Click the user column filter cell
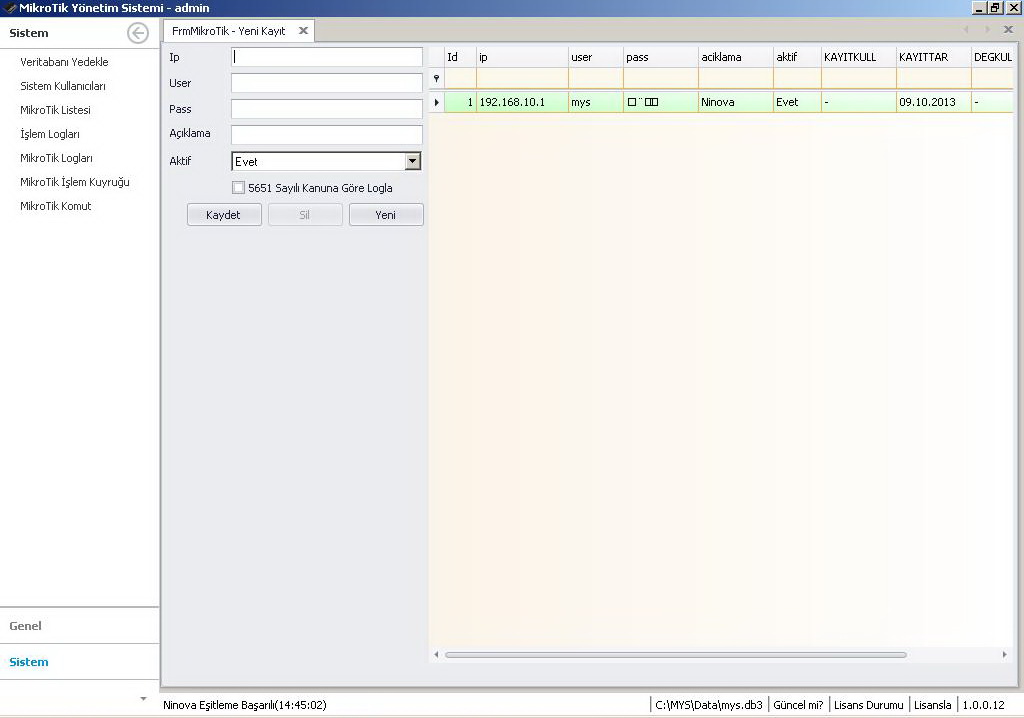Image resolution: width=1024 pixels, height=718 pixels. [596, 78]
